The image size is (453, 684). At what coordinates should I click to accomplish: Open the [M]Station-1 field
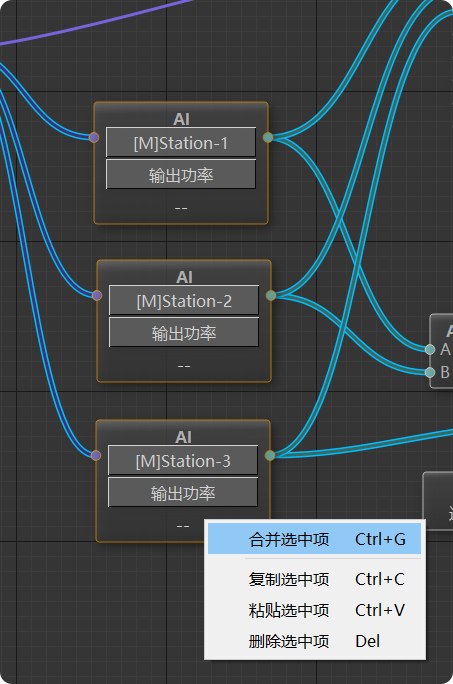tap(181, 142)
